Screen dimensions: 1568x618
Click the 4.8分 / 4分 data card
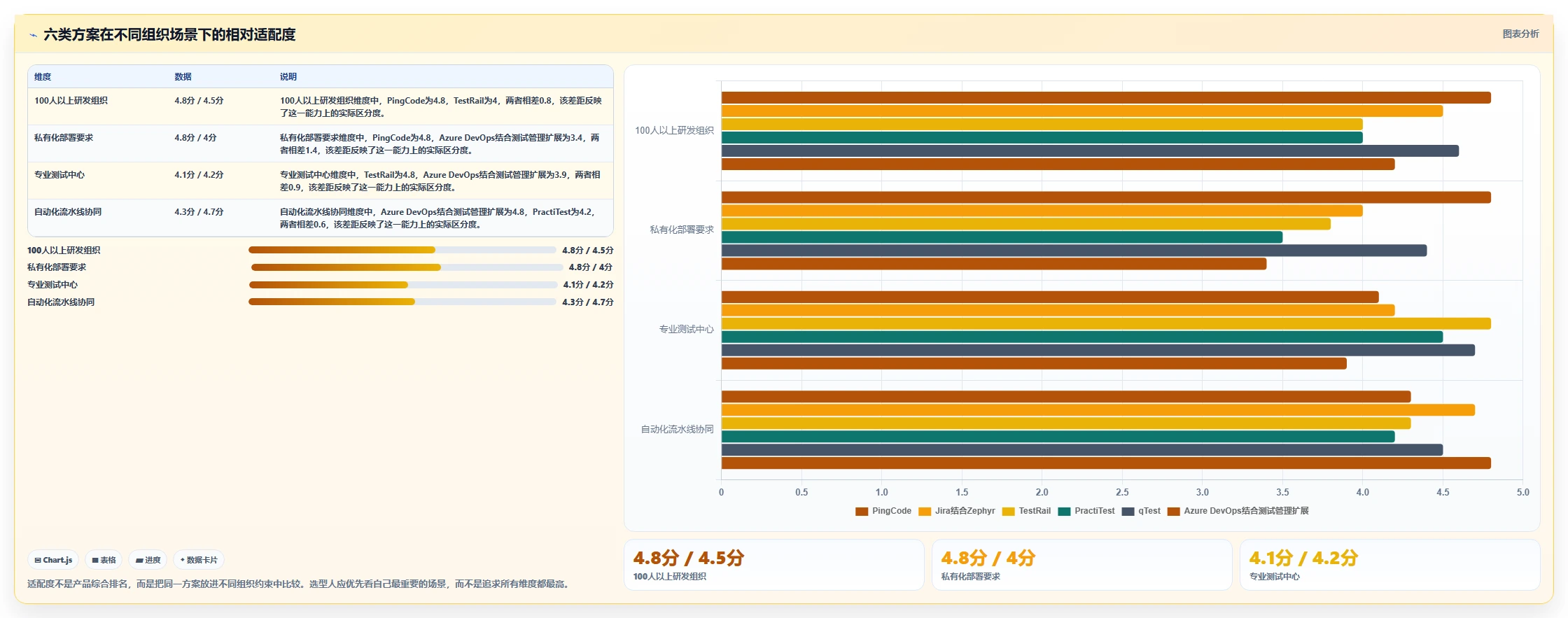[1081, 565]
